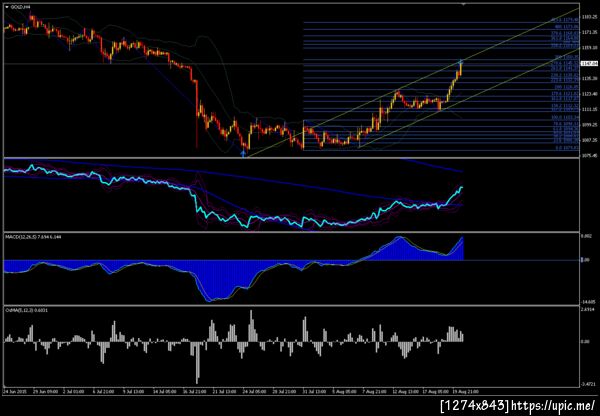Image resolution: width=600 pixels, height=416 pixels.
Task: Click the 19 Aug 21:00 time axis label
Action: pyautogui.click(x=465, y=392)
